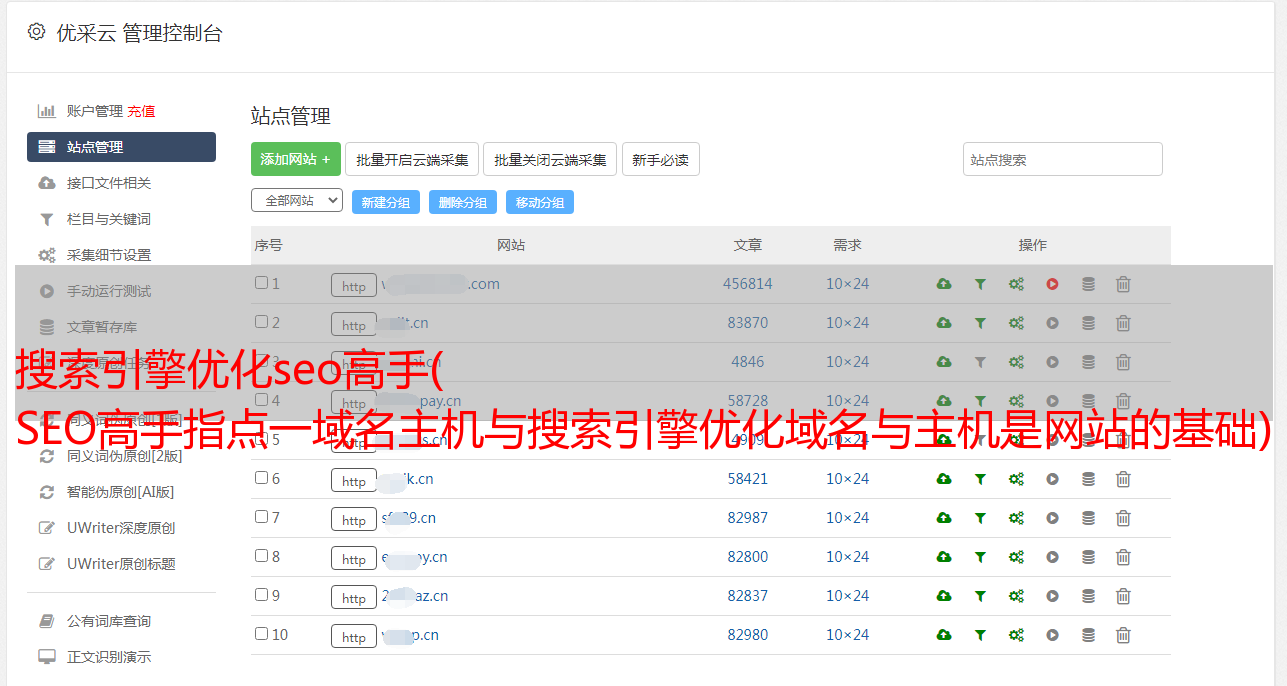This screenshot has width=1287, height=686.
Task: Open the article count 58421 link
Action: (748, 479)
